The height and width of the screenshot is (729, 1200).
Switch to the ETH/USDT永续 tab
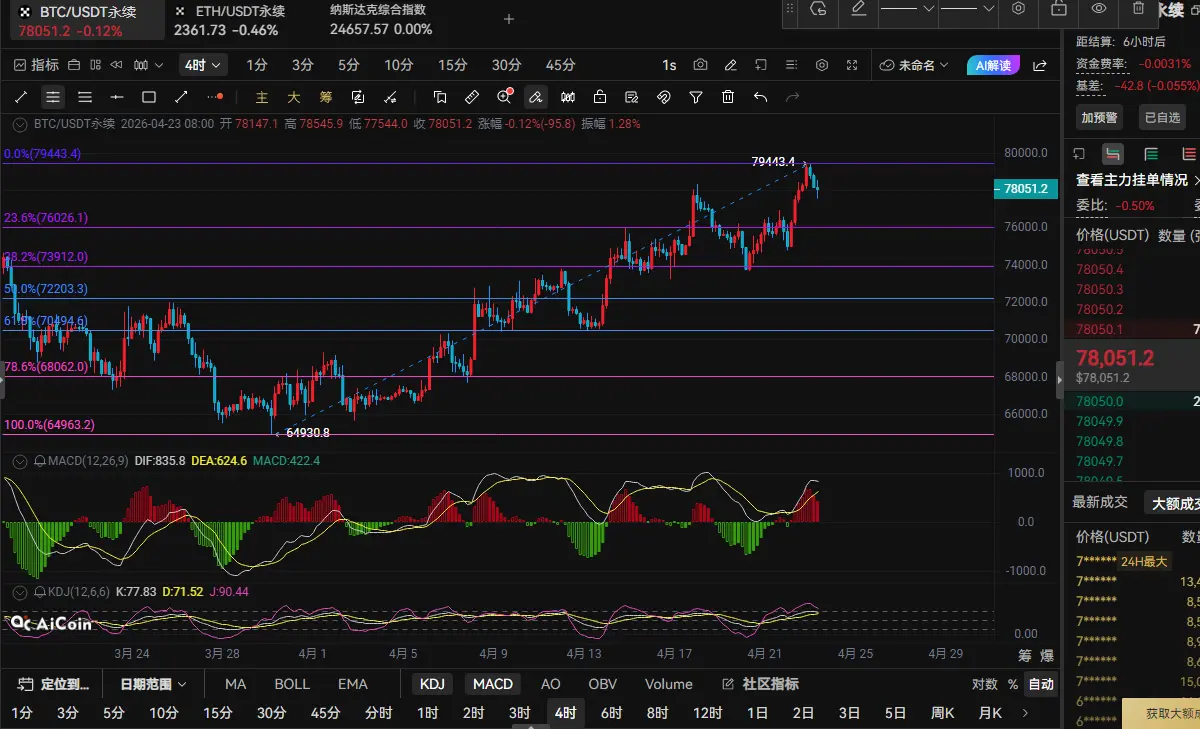tap(230, 20)
